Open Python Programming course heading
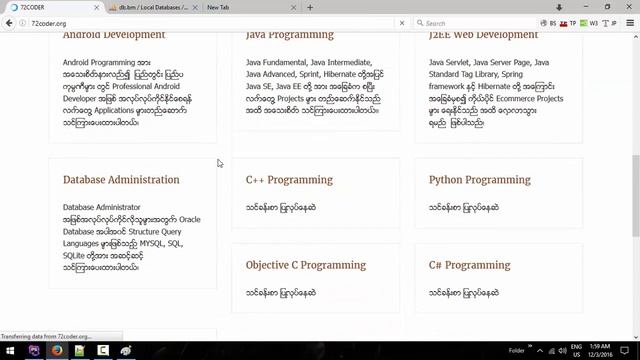This screenshot has width=640, height=360. coord(480,180)
